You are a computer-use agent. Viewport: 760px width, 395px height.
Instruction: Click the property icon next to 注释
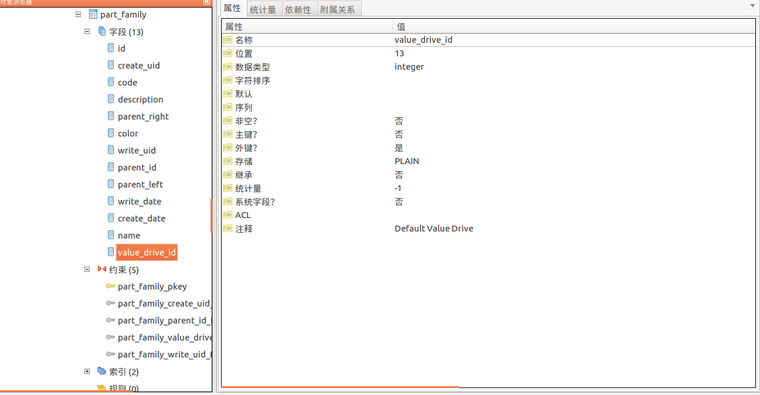point(228,229)
